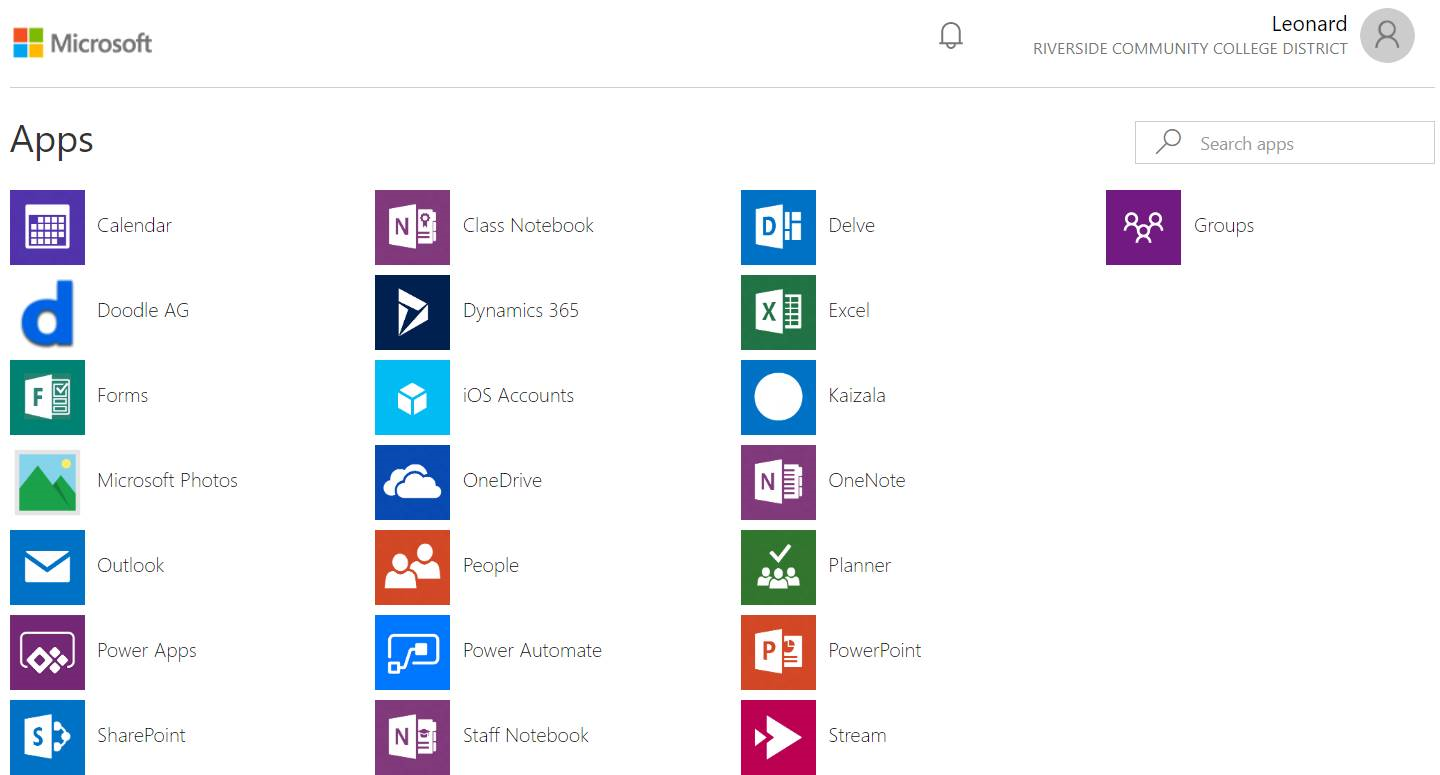Click the Leonard account name
Viewport: 1440px width, 775px height.
1309,23
